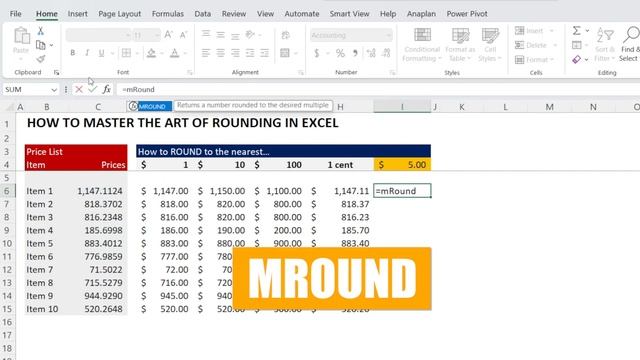The height and width of the screenshot is (360, 640).
Task: Open the Clipboard pane launcher
Action: [56, 73]
